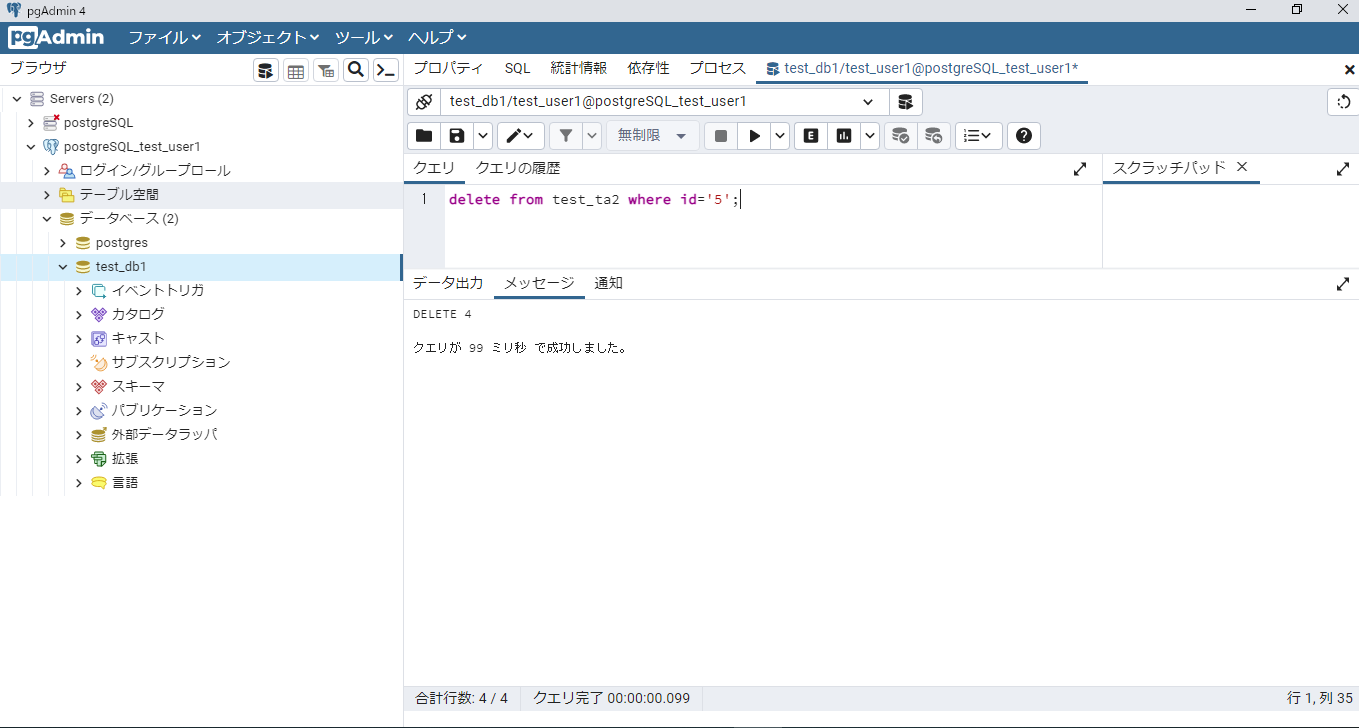Open the Search Objects magnifier icon
The image size is (1359, 728).
point(356,70)
